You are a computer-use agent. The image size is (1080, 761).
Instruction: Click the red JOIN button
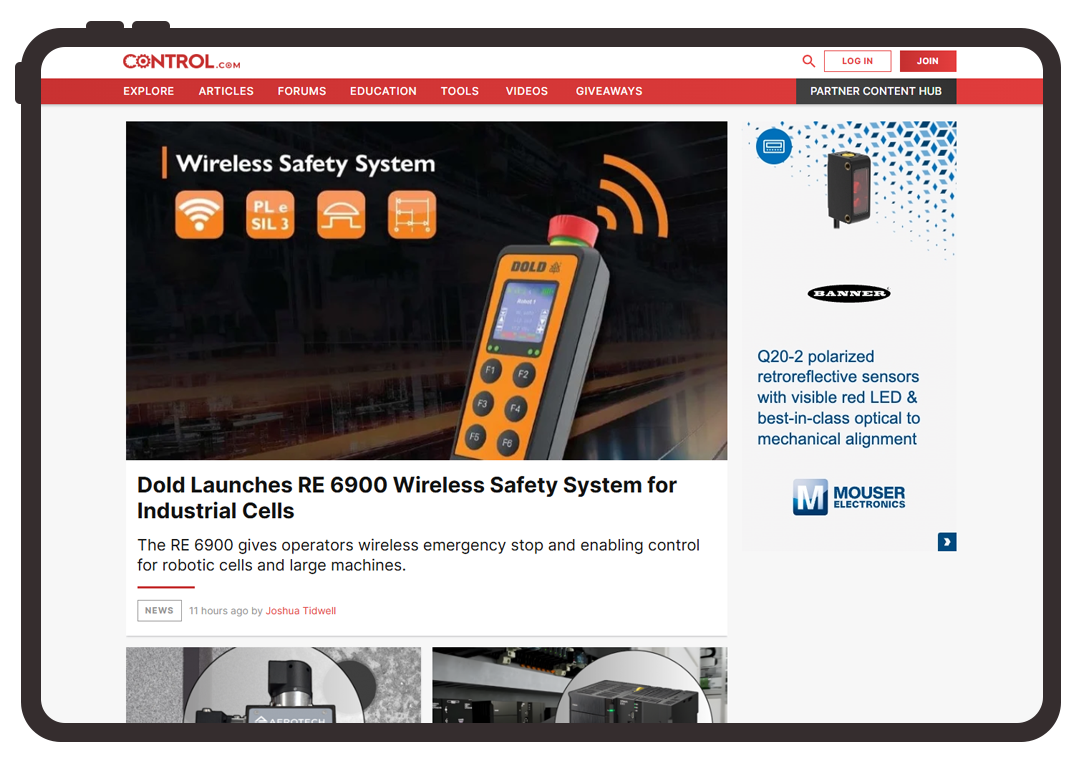928,61
